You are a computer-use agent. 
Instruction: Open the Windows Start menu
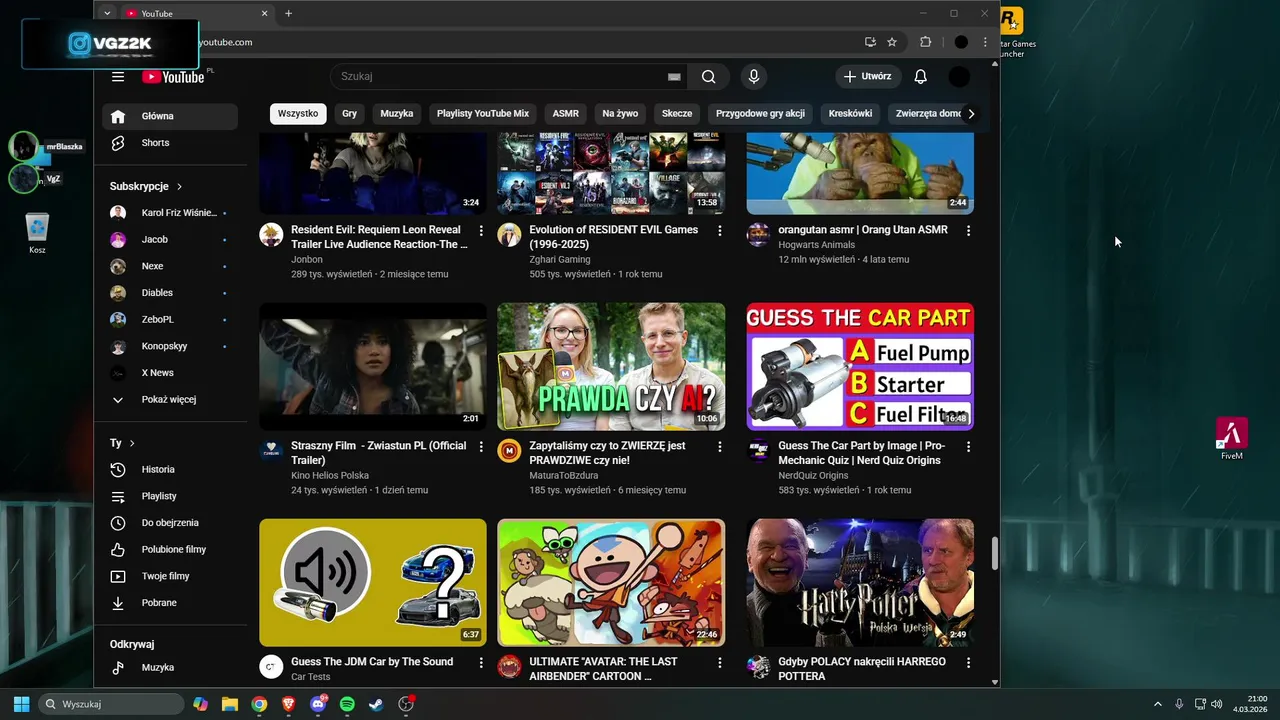[21, 704]
